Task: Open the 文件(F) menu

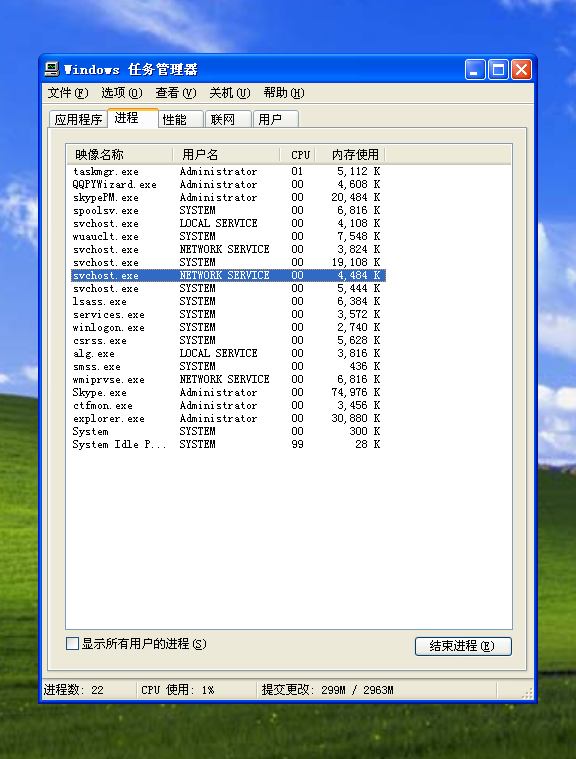Action: tap(68, 92)
